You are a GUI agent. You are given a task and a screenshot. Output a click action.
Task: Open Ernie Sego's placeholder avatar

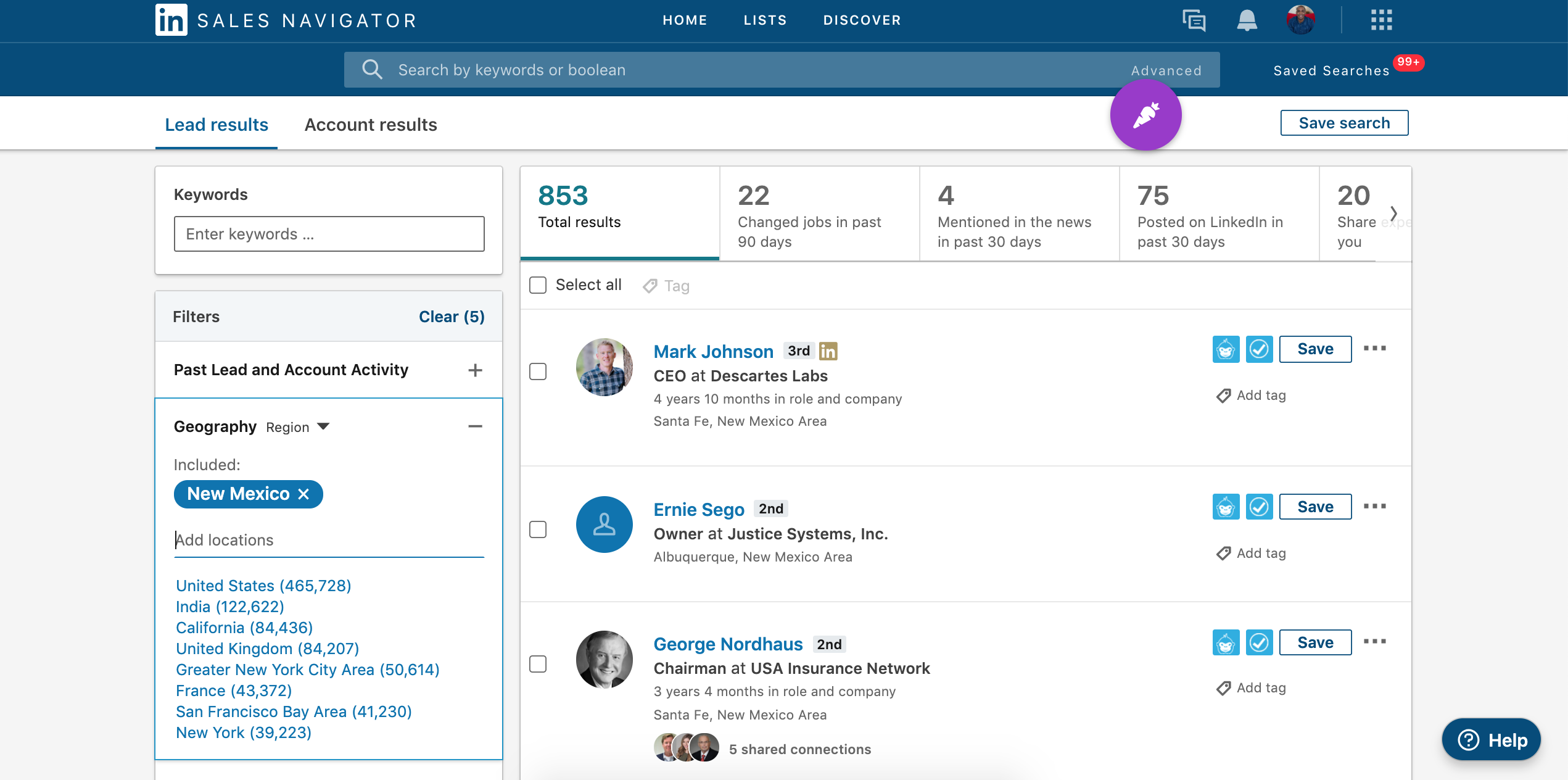coord(604,525)
